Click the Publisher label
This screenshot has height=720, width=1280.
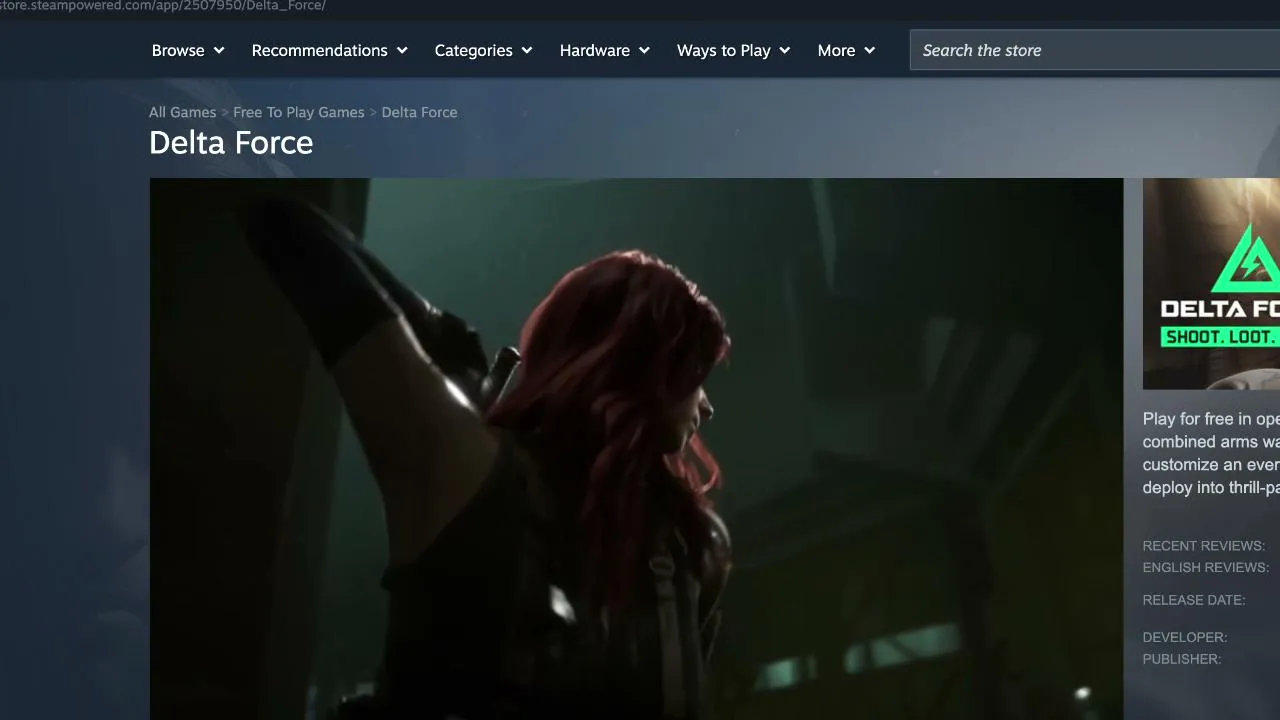click(1182, 659)
